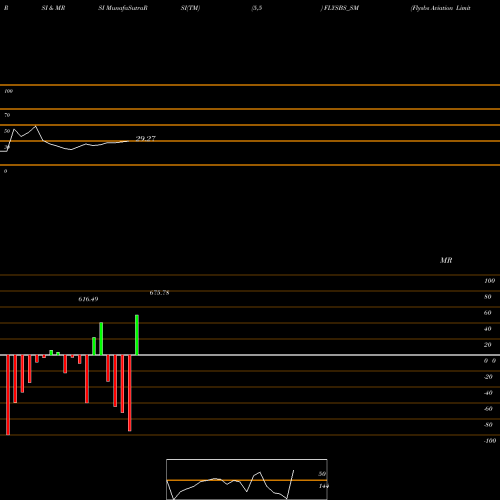This screenshot has width=500, height=500.
Task: Click the 29.27 RSI value label
Action: (x=145, y=138)
